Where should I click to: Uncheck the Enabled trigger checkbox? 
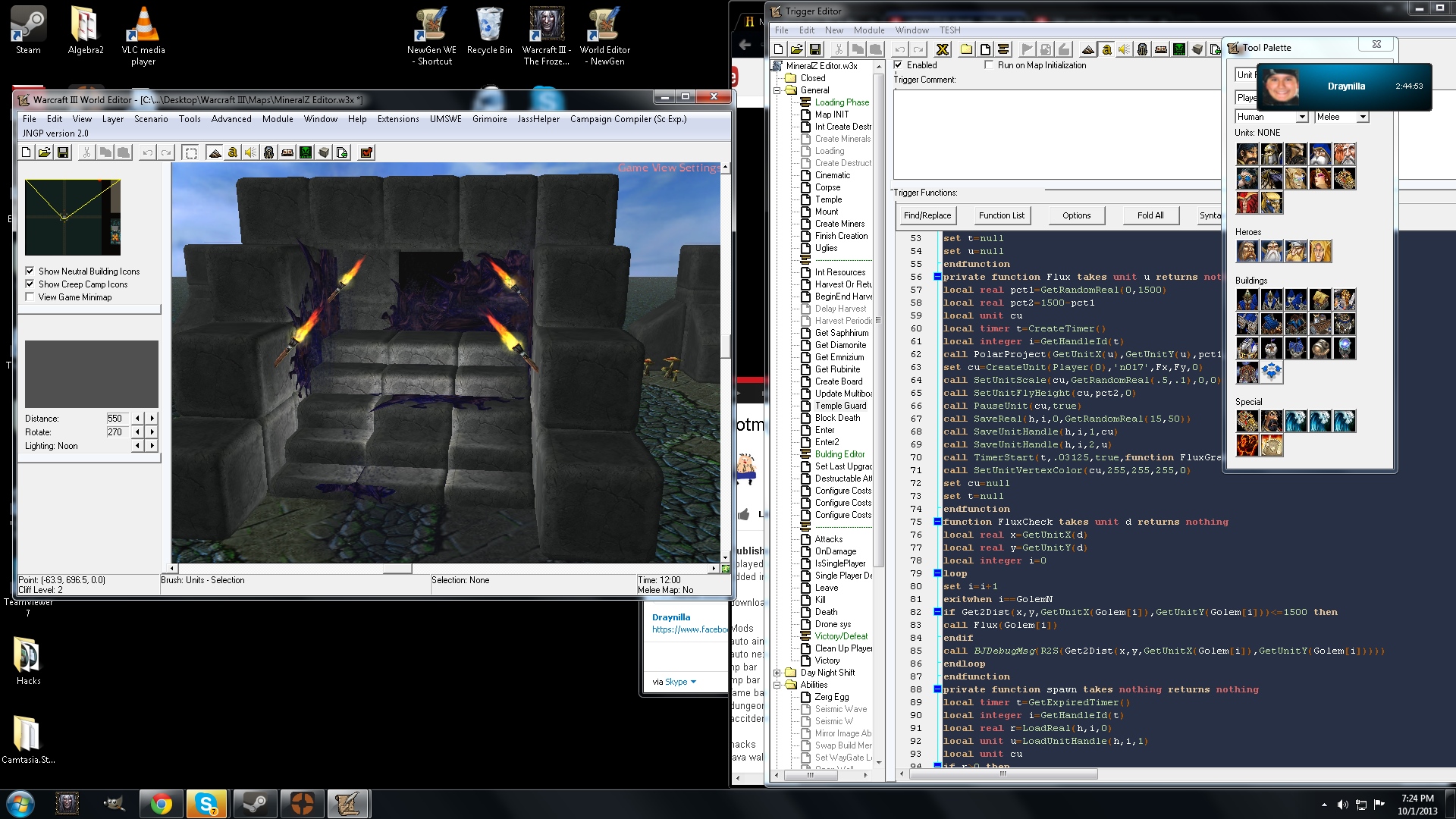[x=898, y=65]
